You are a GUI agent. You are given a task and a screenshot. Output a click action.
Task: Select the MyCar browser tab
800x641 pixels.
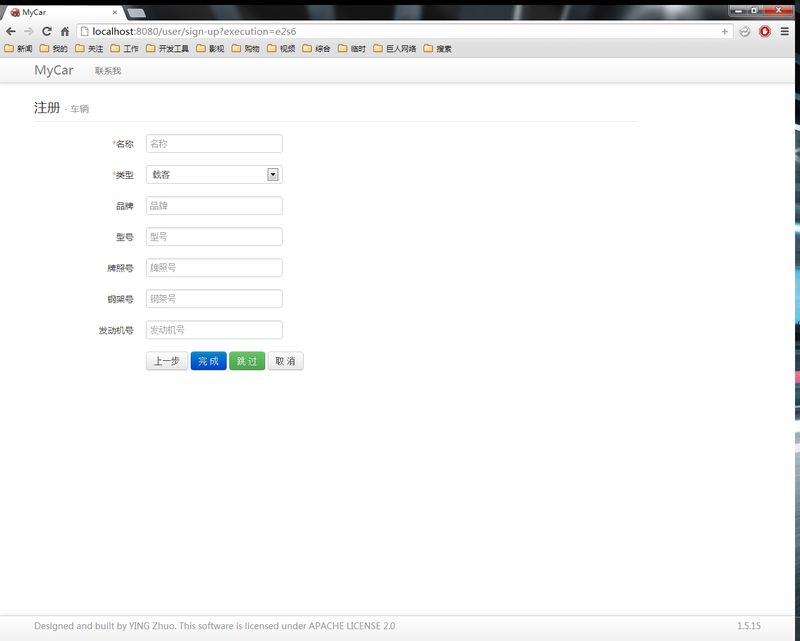61,12
